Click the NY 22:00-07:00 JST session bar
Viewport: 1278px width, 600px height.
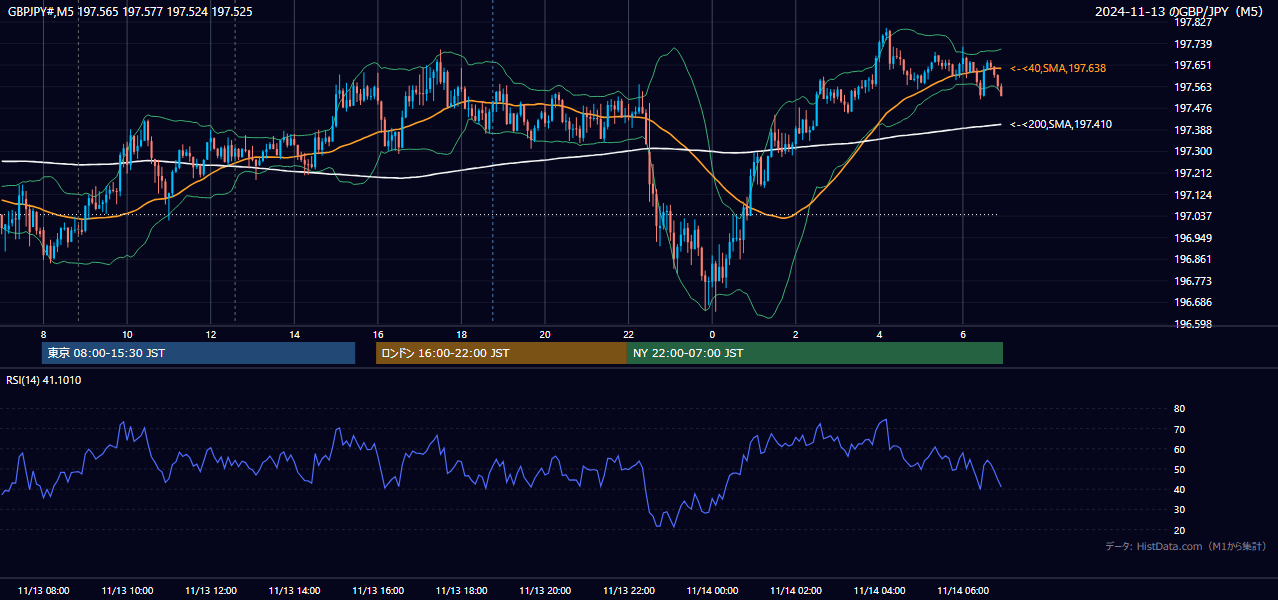[815, 353]
